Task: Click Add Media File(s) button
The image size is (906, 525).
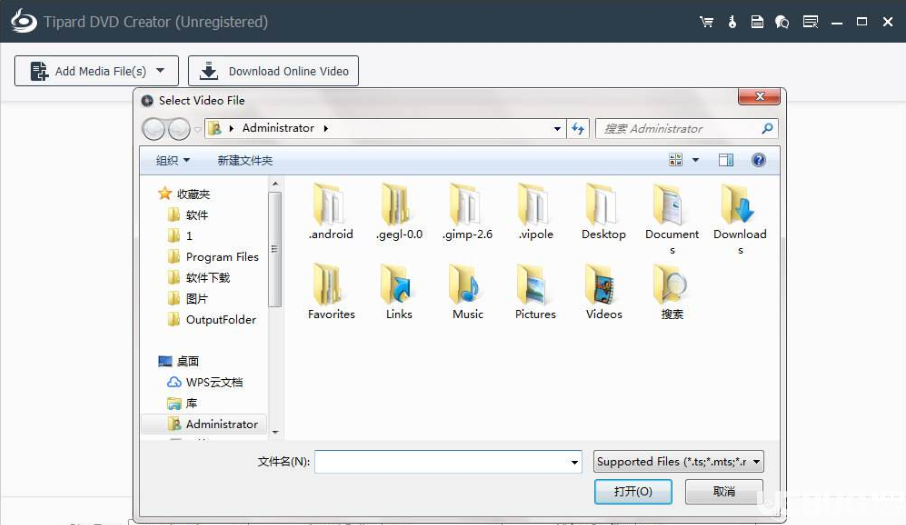Action: 96,70
